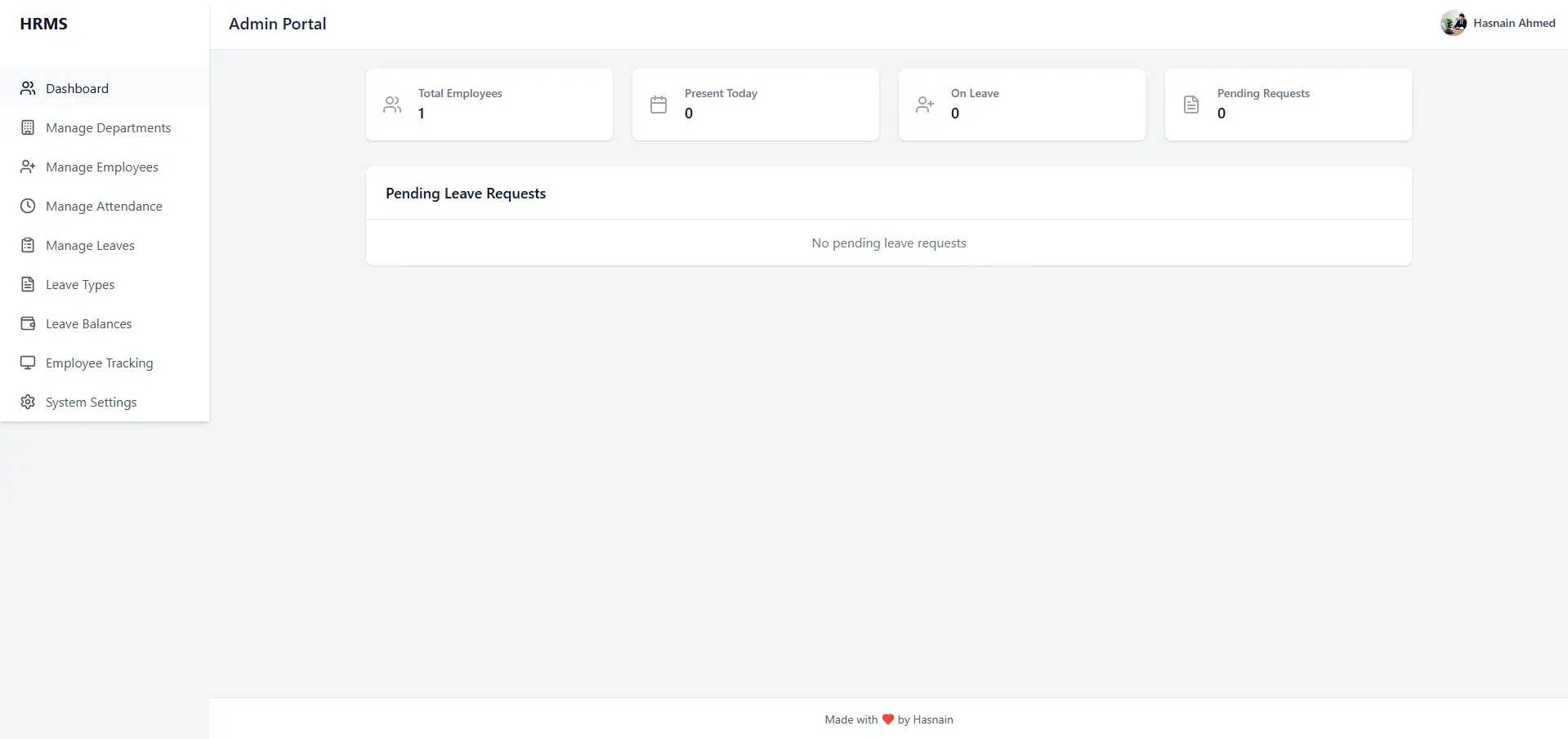The width and height of the screenshot is (1568, 739).
Task: Click the HRMS logo text
Action: click(x=44, y=23)
